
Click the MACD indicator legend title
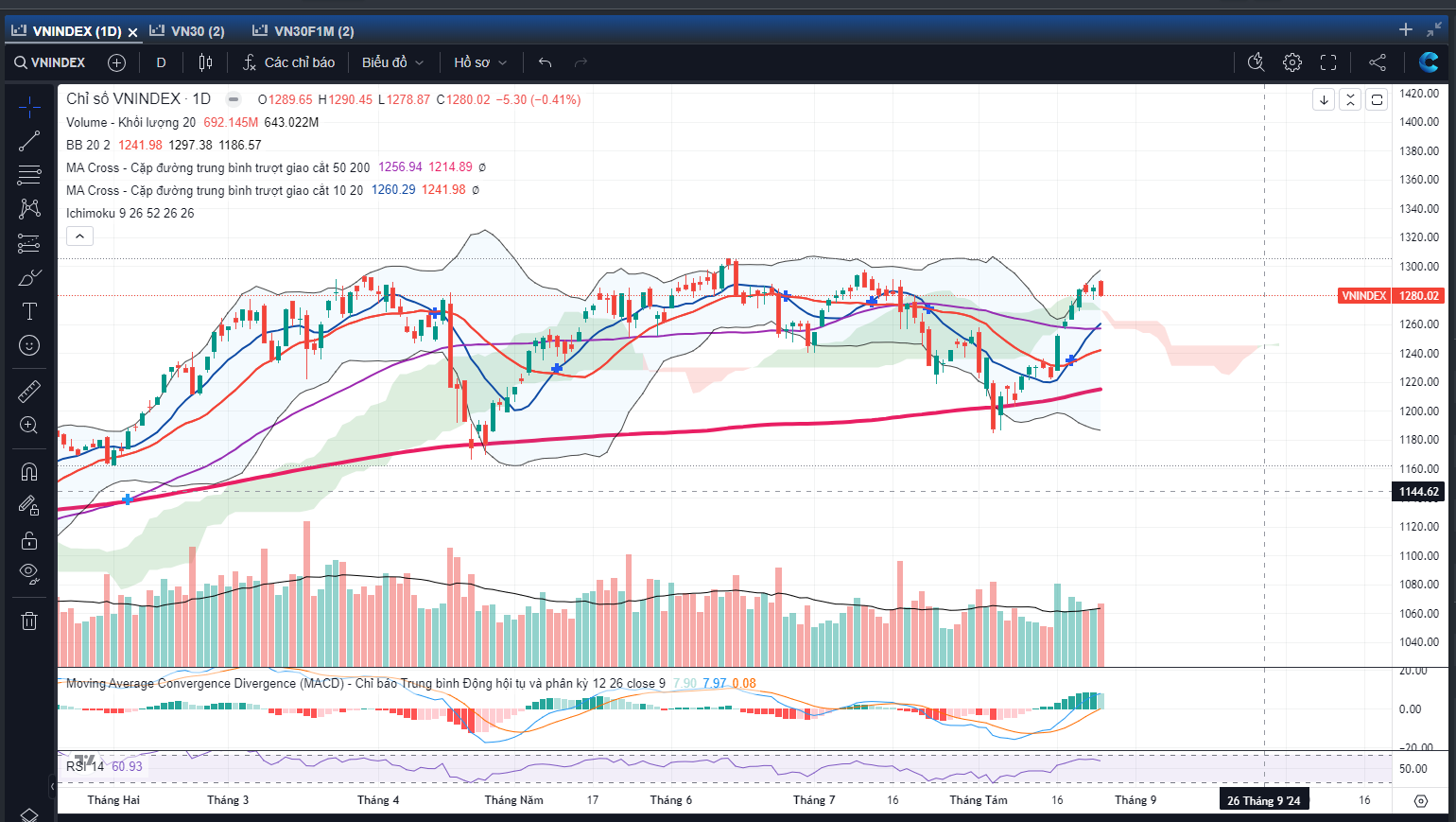pyautogui.click(x=365, y=683)
